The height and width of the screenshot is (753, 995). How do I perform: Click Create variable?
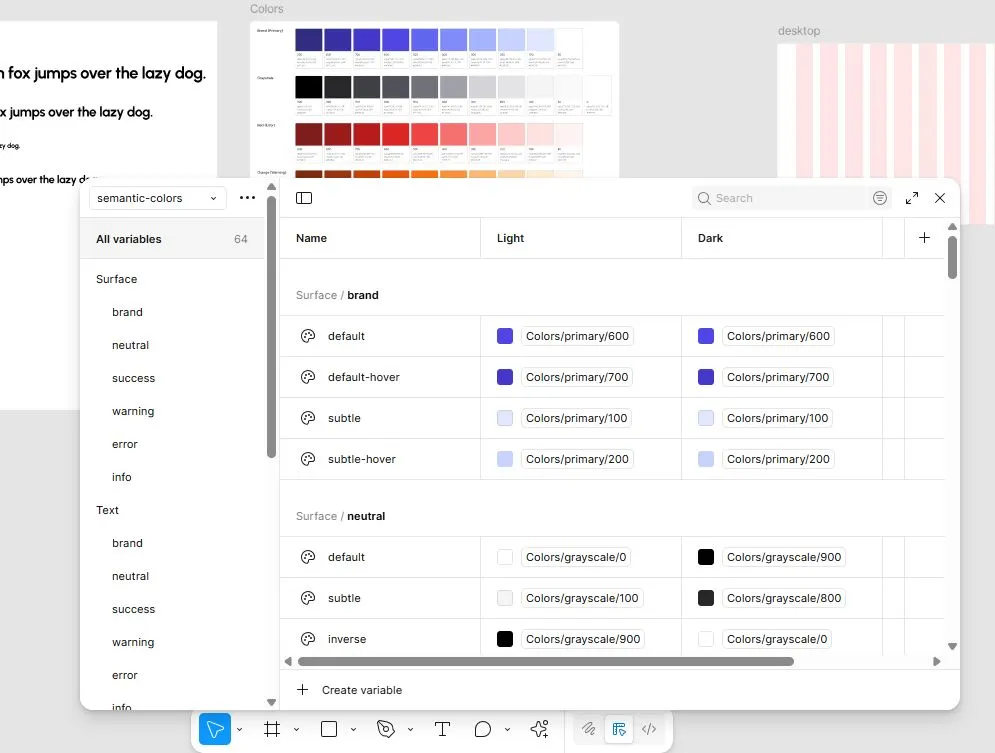pos(350,690)
